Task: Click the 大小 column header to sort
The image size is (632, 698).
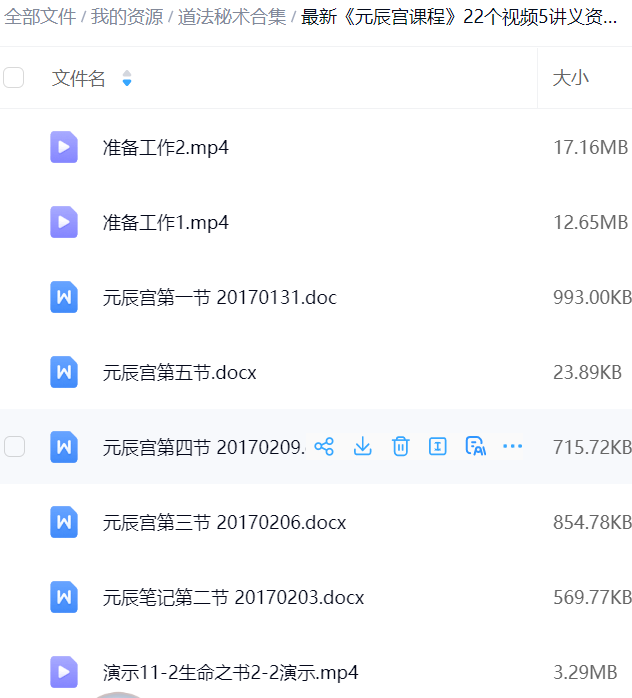Action: pos(571,78)
